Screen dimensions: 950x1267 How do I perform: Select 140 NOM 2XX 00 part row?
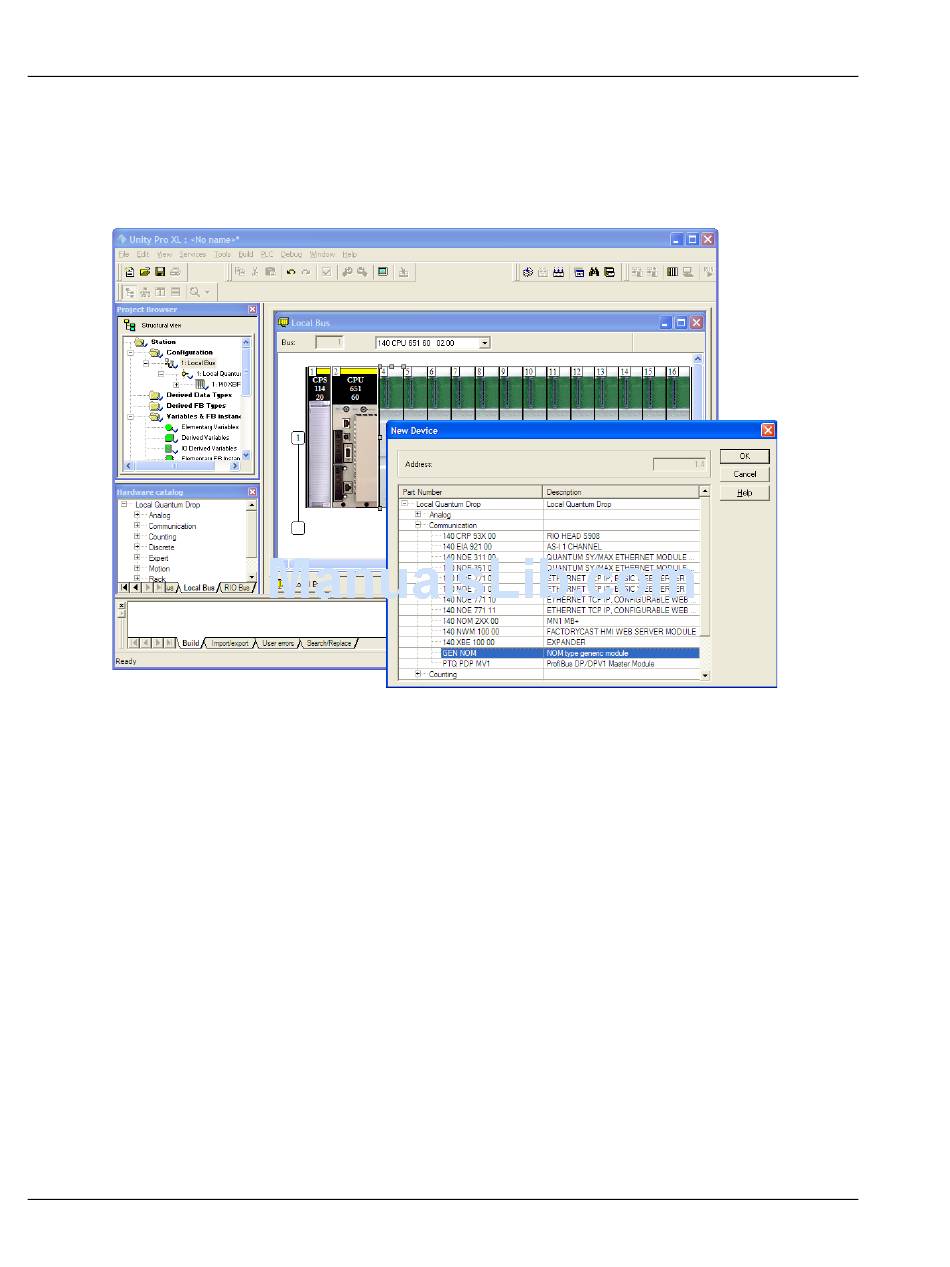tap(548, 621)
